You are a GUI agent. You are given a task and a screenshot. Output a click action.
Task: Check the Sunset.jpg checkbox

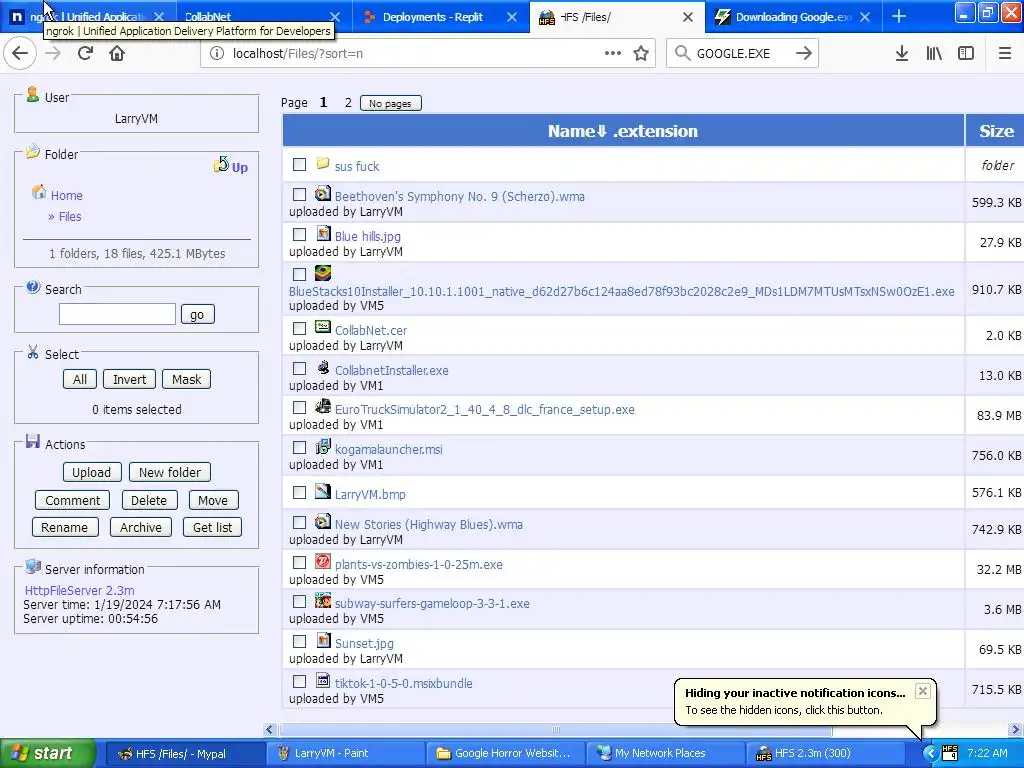(299, 642)
